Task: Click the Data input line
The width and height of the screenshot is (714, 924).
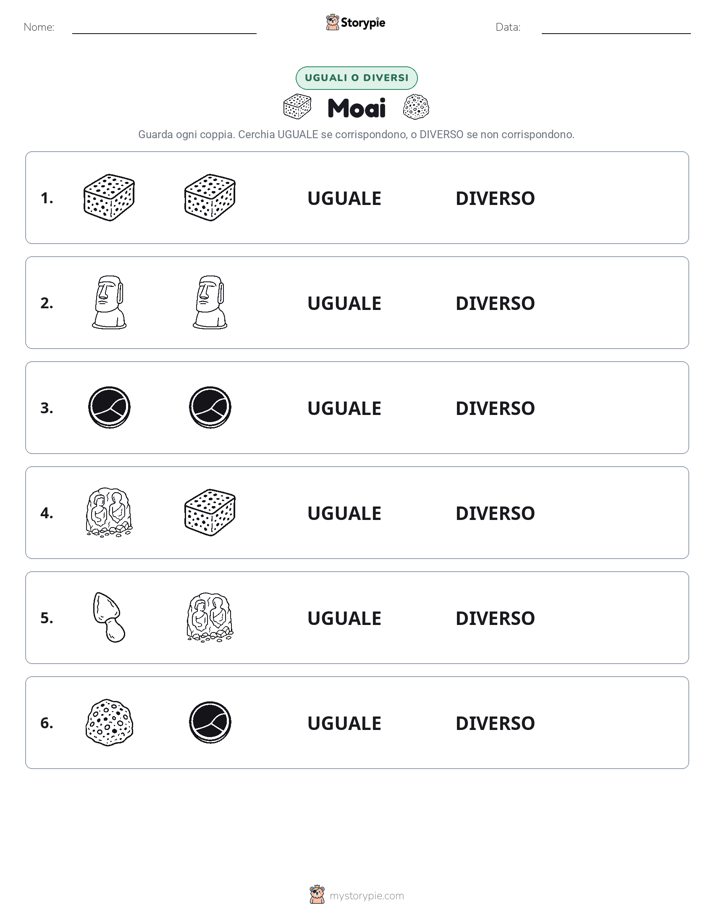Action: point(616,28)
